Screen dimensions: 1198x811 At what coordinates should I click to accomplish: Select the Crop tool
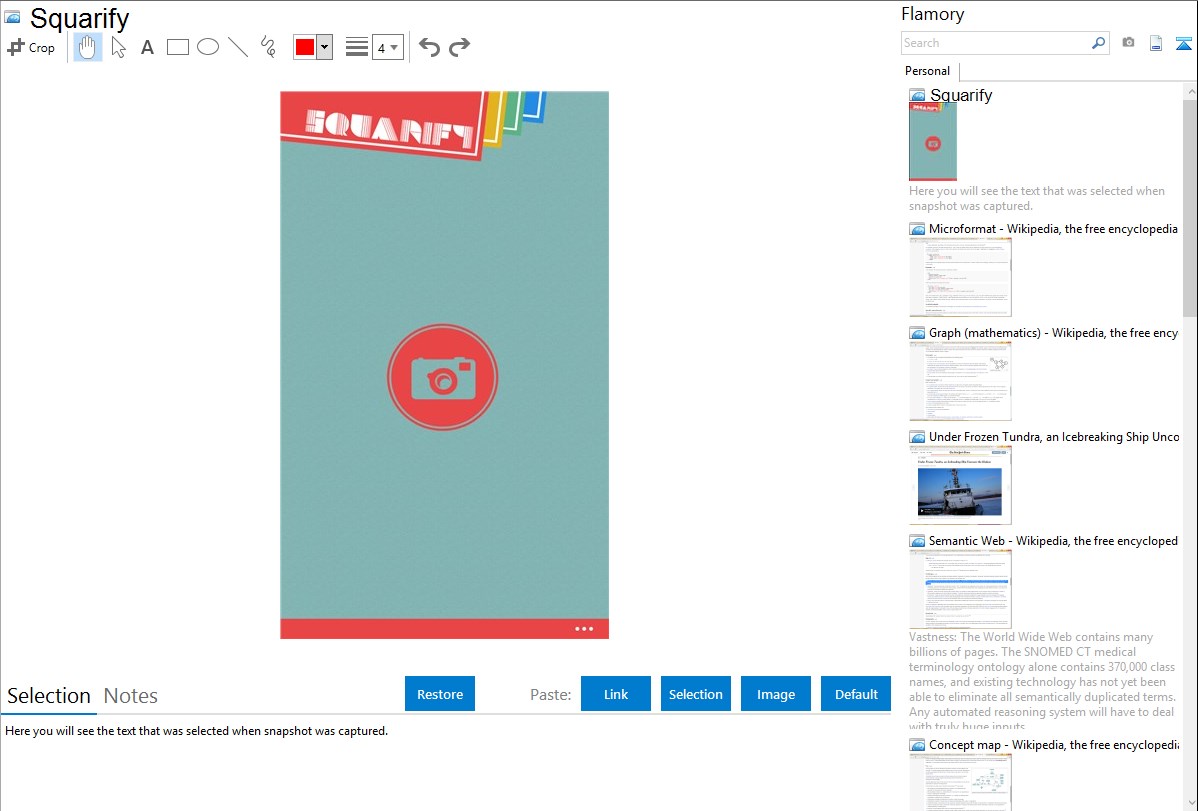[31, 47]
